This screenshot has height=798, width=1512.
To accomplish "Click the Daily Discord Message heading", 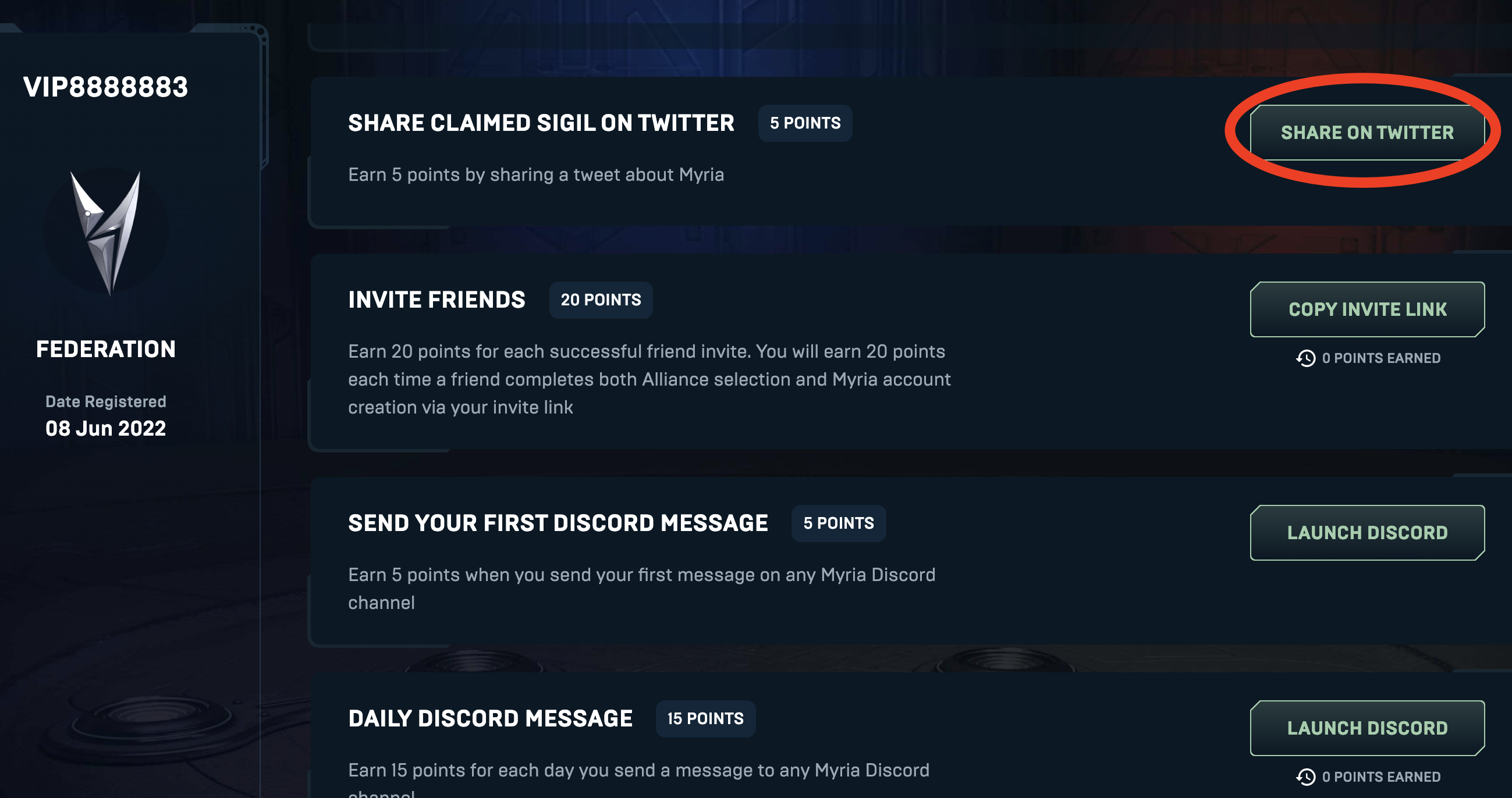I will [x=490, y=719].
